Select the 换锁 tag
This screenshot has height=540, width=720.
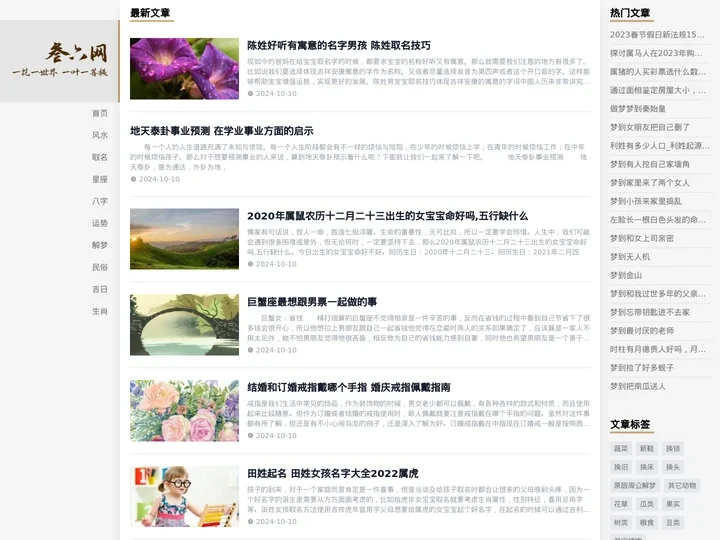(x=673, y=448)
